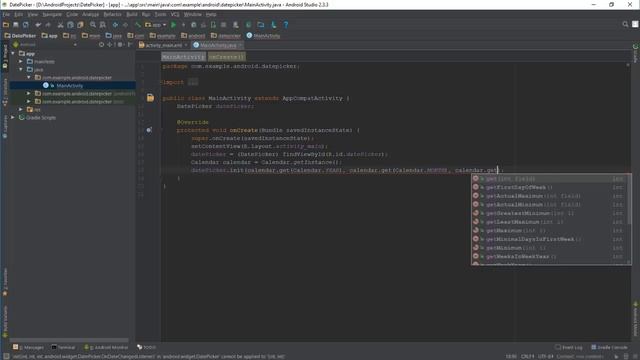Screen dimensions: 640x360
Task: Open the Terminal tool window button
Action: point(63,347)
